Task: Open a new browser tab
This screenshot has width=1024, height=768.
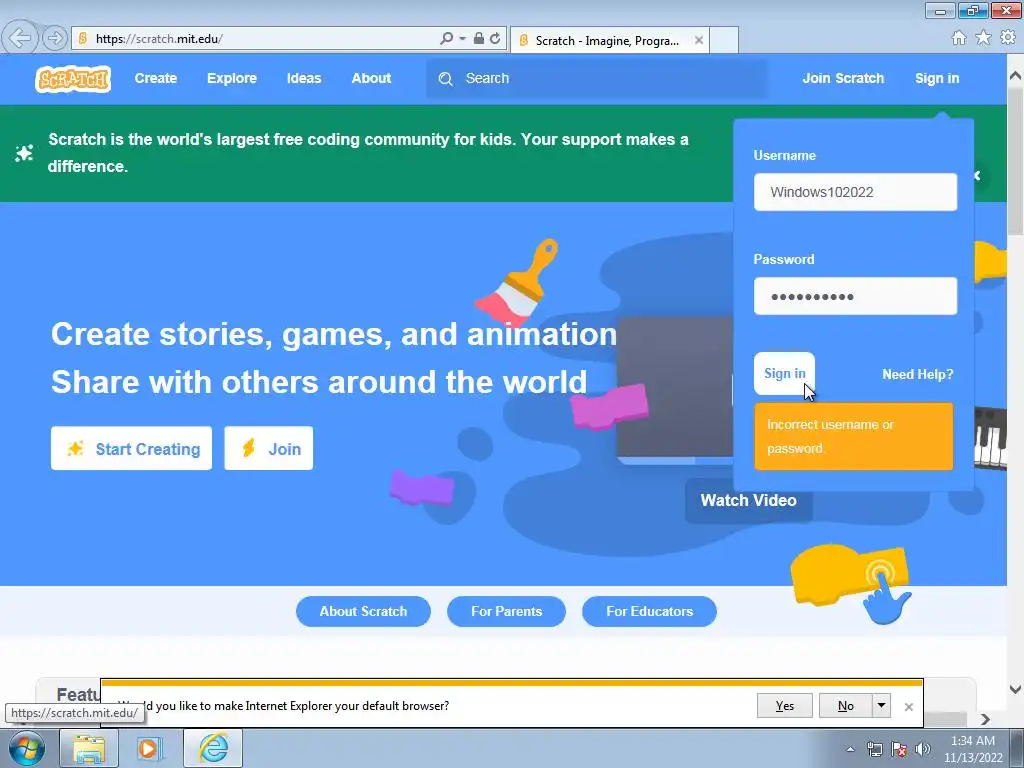Action: [x=724, y=40]
